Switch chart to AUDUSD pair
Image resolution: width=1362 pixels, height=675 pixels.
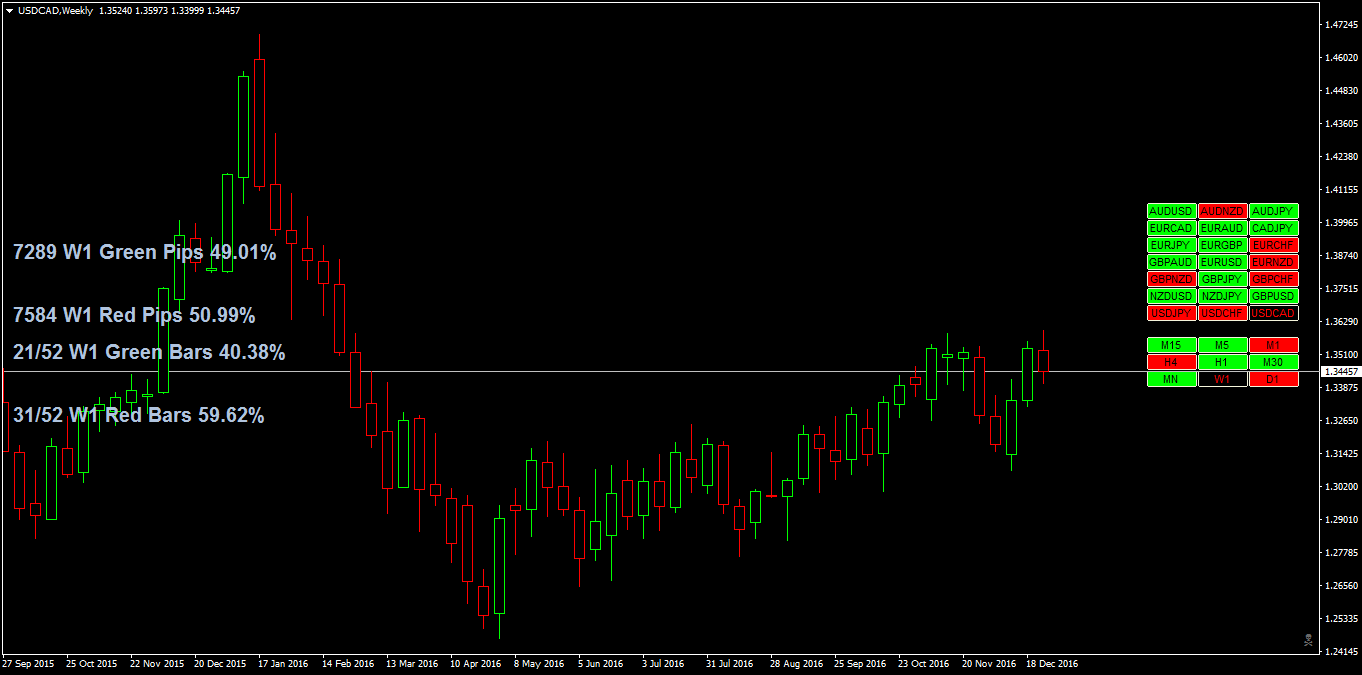coord(1172,211)
